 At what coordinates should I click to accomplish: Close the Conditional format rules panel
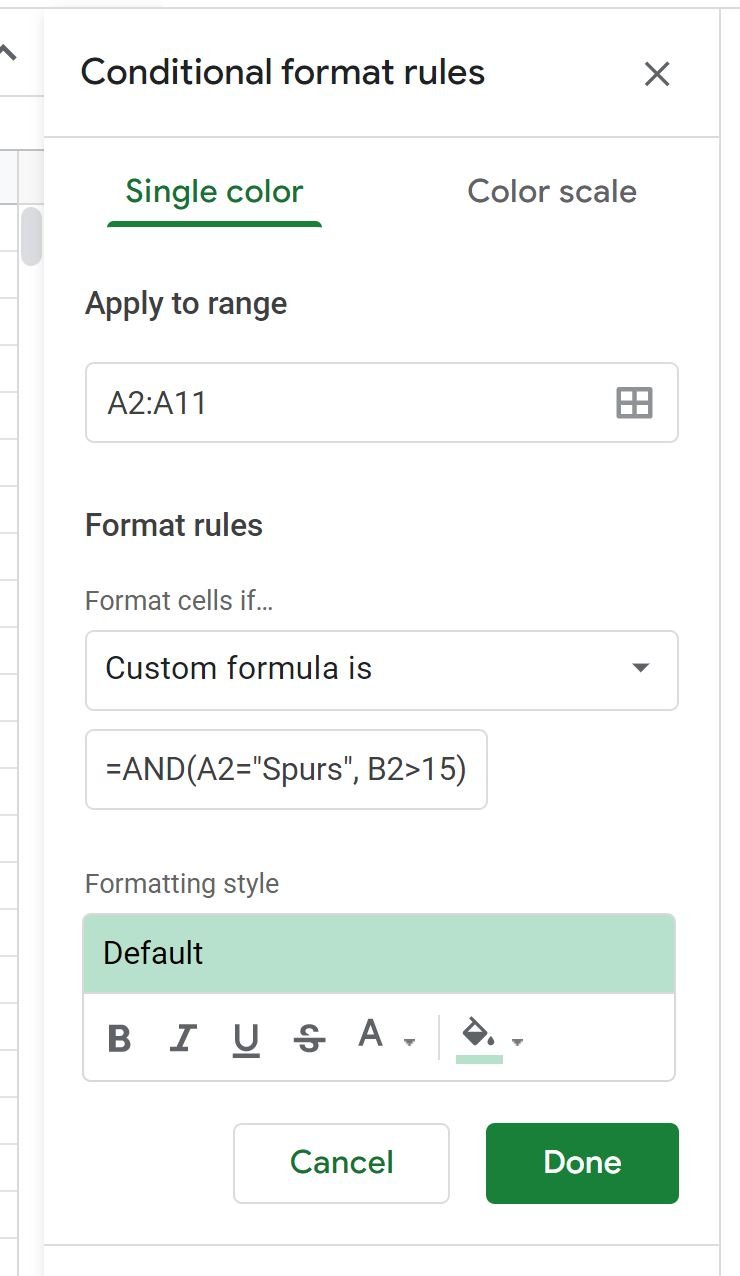pyautogui.click(x=657, y=74)
